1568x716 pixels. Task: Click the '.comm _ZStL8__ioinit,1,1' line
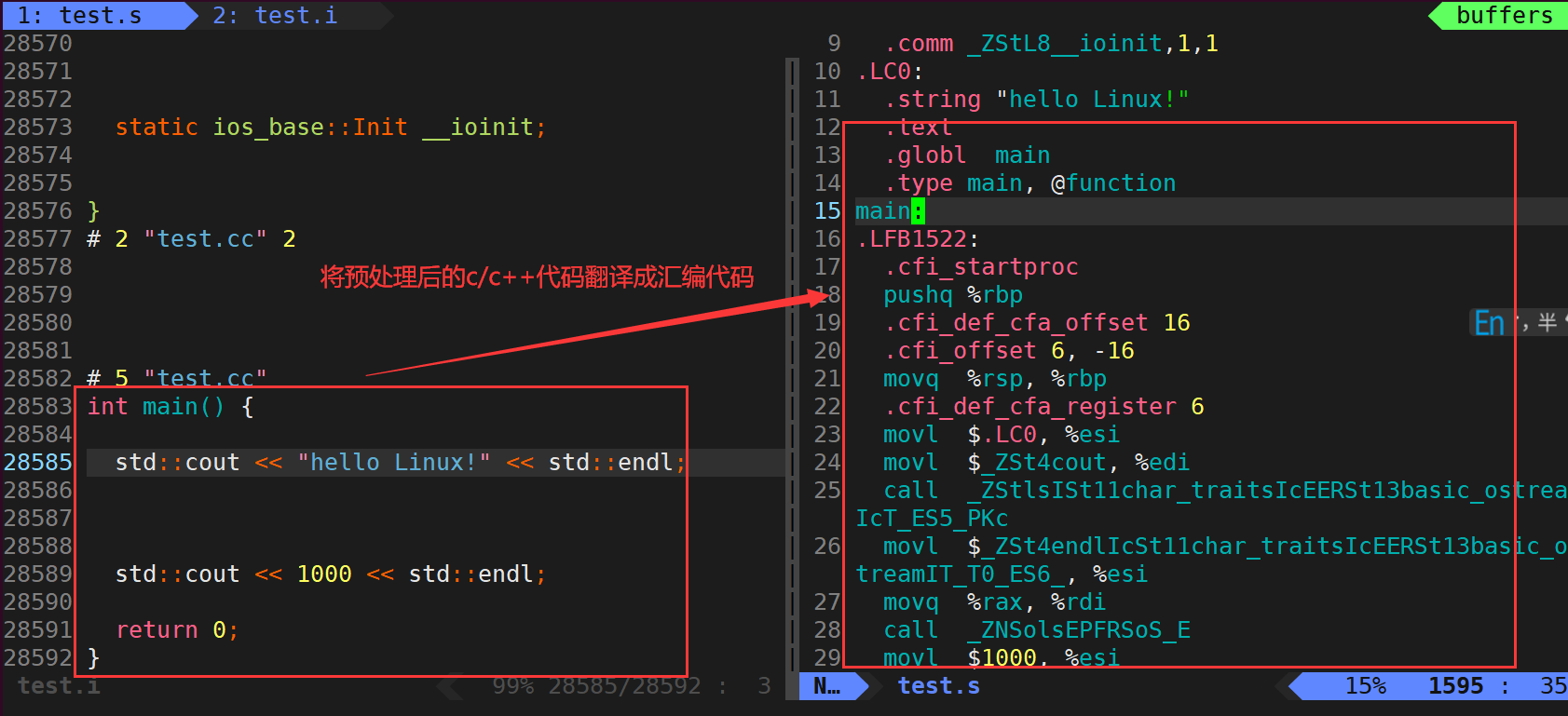click(x=1051, y=44)
